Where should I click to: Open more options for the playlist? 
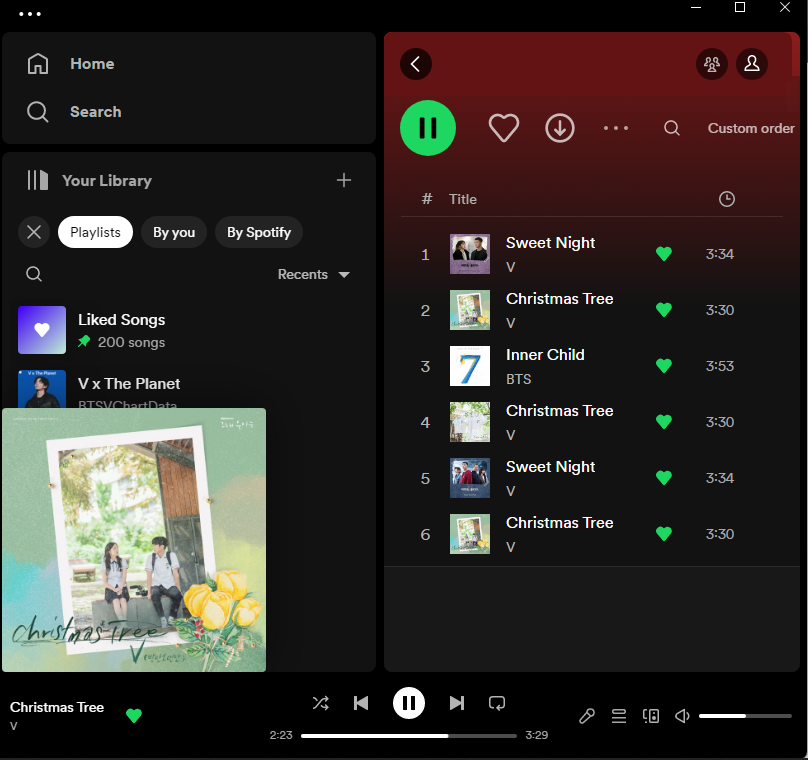click(x=616, y=128)
